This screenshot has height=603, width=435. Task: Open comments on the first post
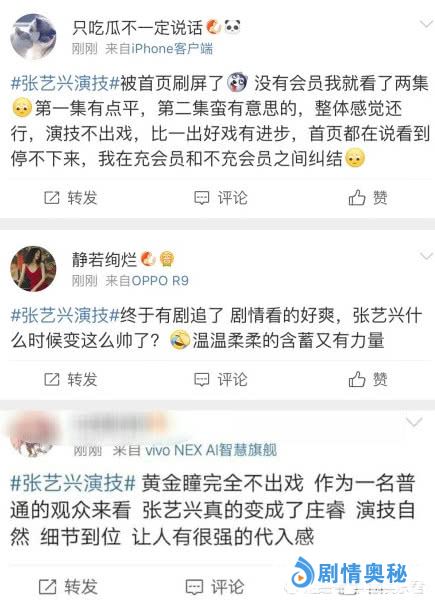coord(202,198)
